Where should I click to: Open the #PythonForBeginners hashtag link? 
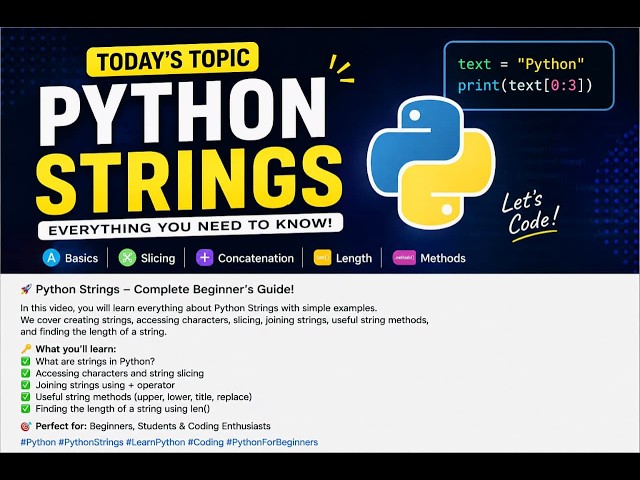click(272, 442)
